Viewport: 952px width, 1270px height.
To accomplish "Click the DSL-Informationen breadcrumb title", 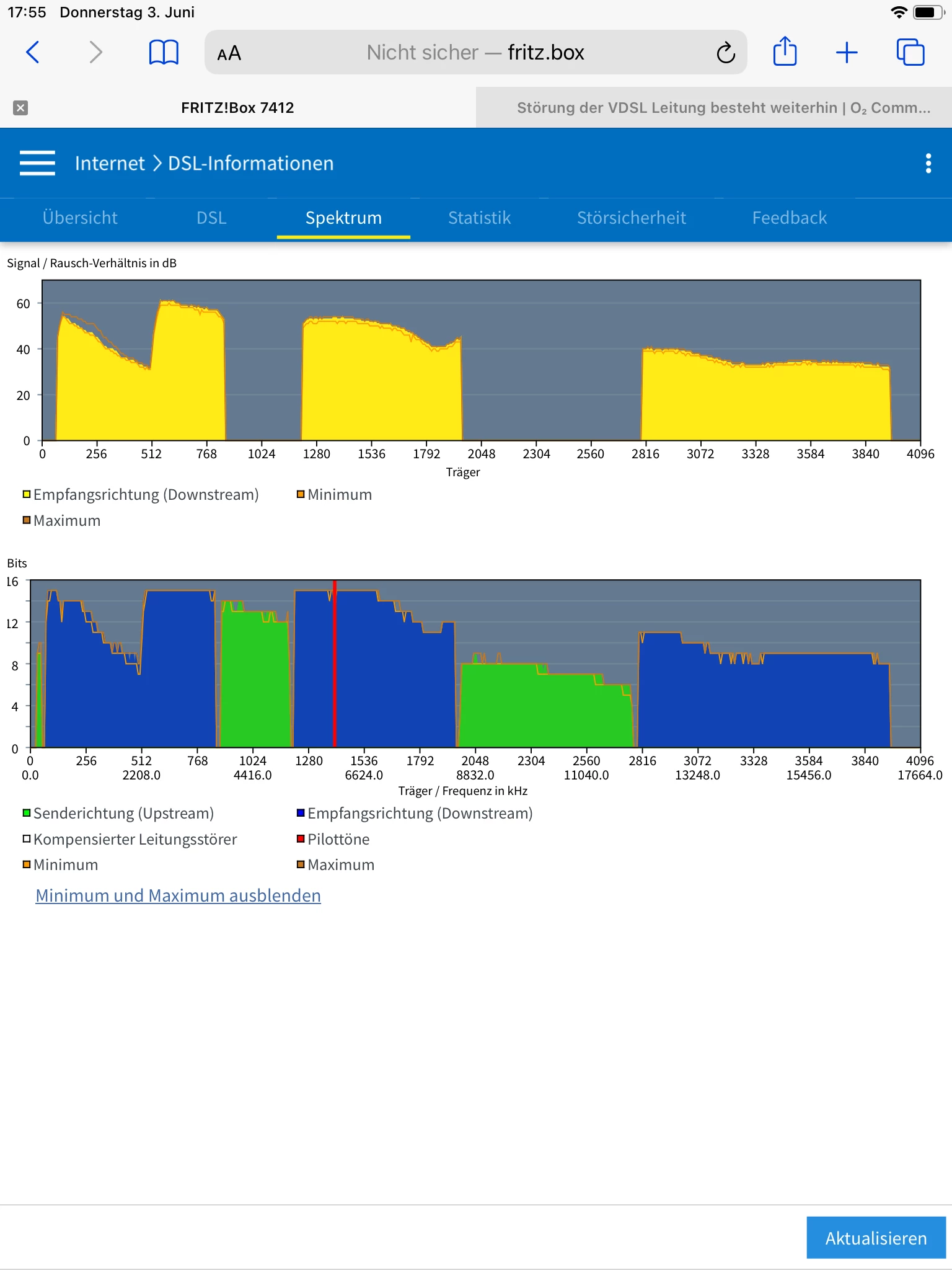I will click(251, 163).
